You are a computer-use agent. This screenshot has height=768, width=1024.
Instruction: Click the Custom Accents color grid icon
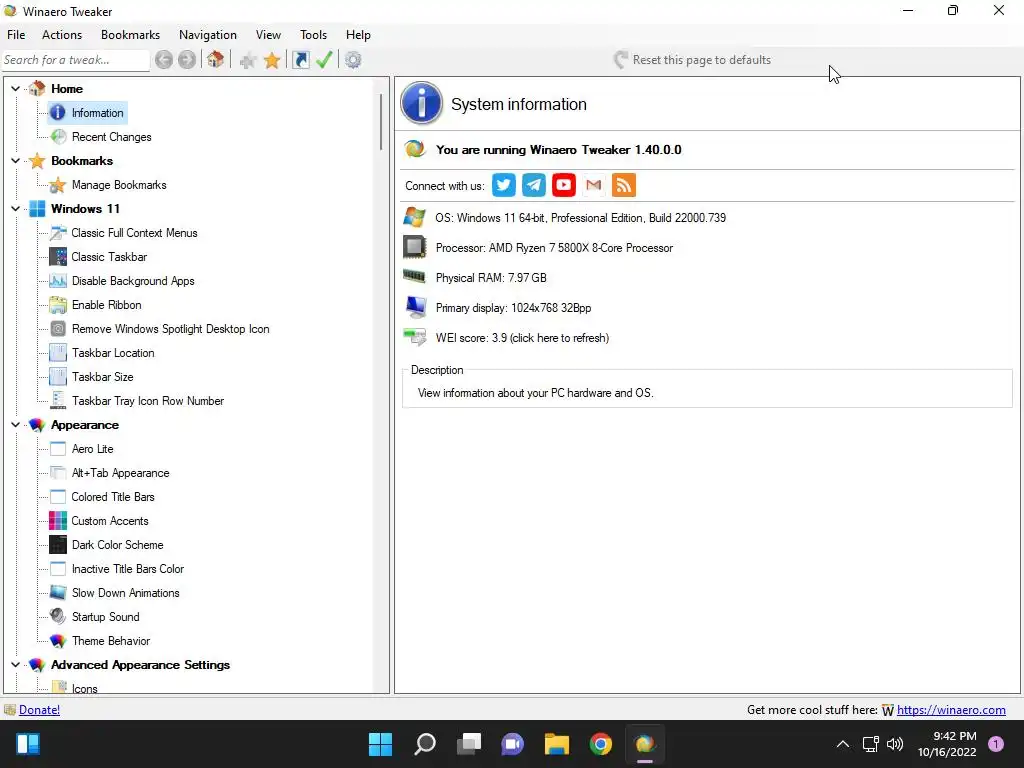[x=58, y=520]
